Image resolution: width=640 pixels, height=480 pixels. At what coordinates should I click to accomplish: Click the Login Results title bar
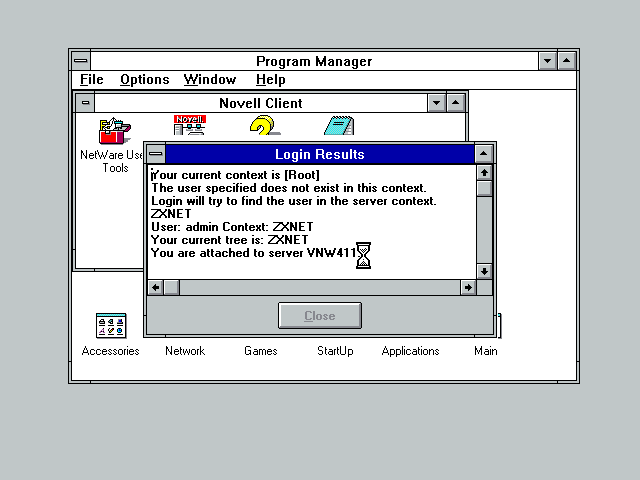click(x=320, y=154)
